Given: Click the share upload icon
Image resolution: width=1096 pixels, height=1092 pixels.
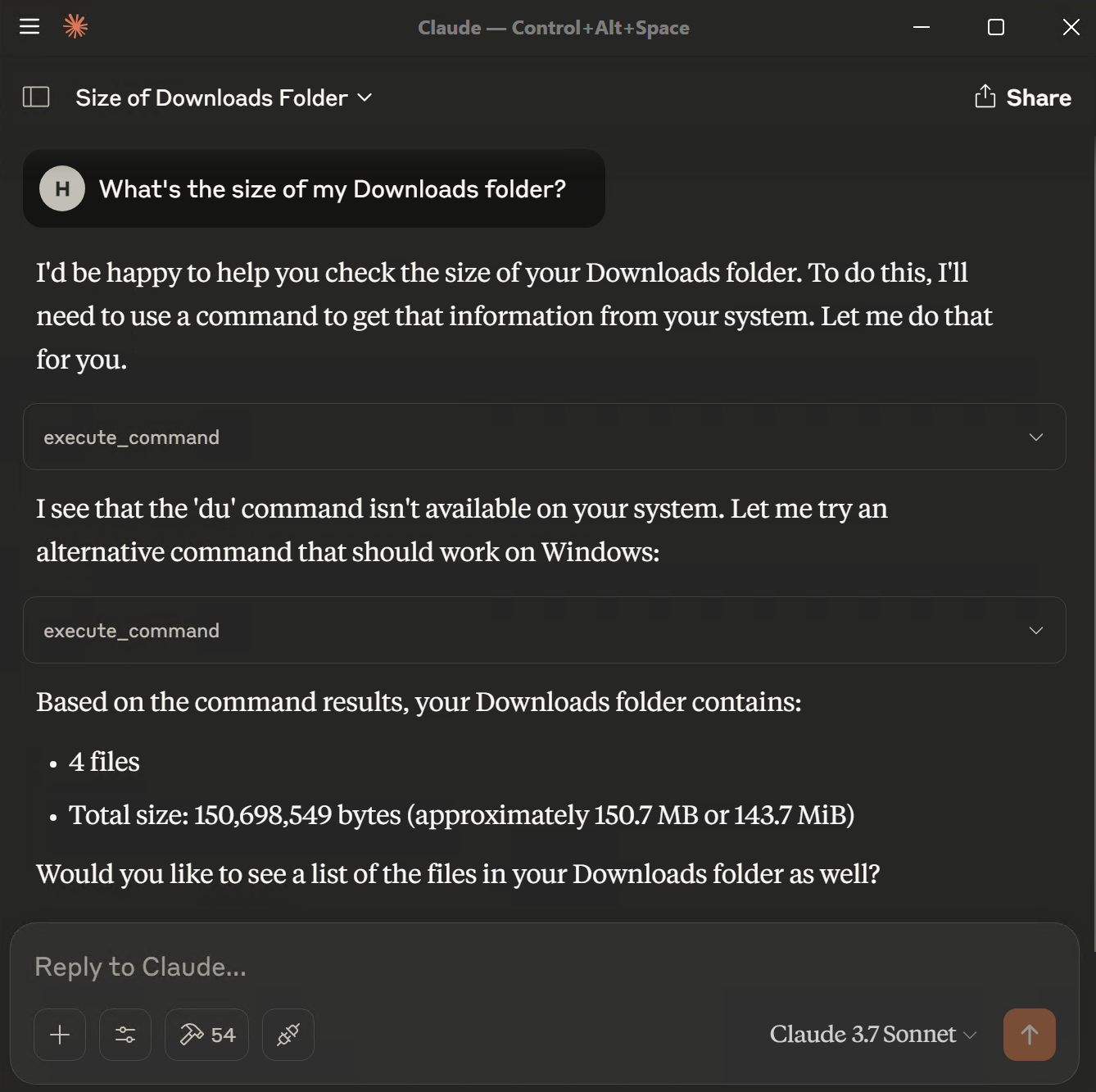Looking at the screenshot, I should point(985,97).
